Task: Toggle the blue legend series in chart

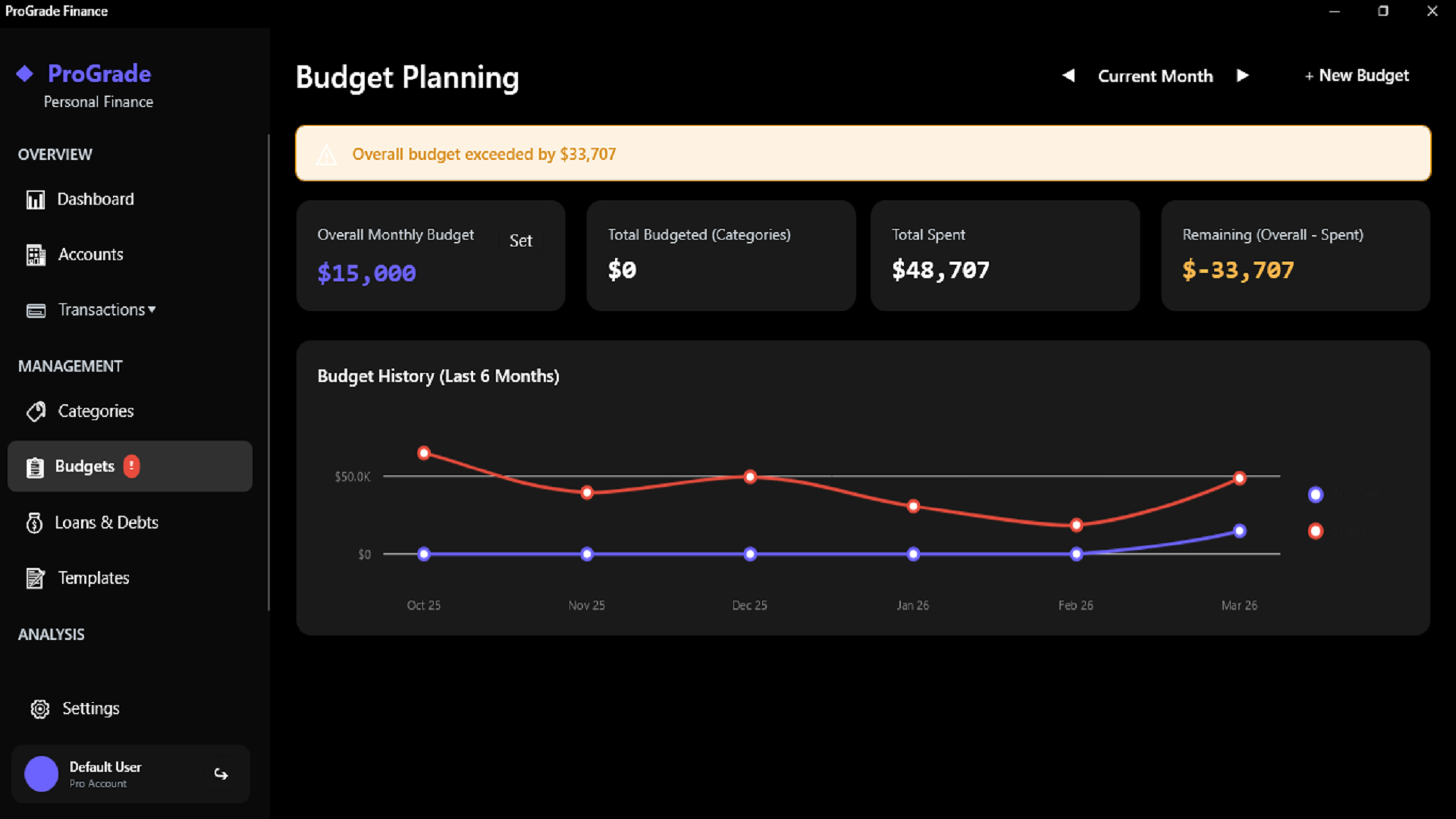Action: [x=1316, y=494]
